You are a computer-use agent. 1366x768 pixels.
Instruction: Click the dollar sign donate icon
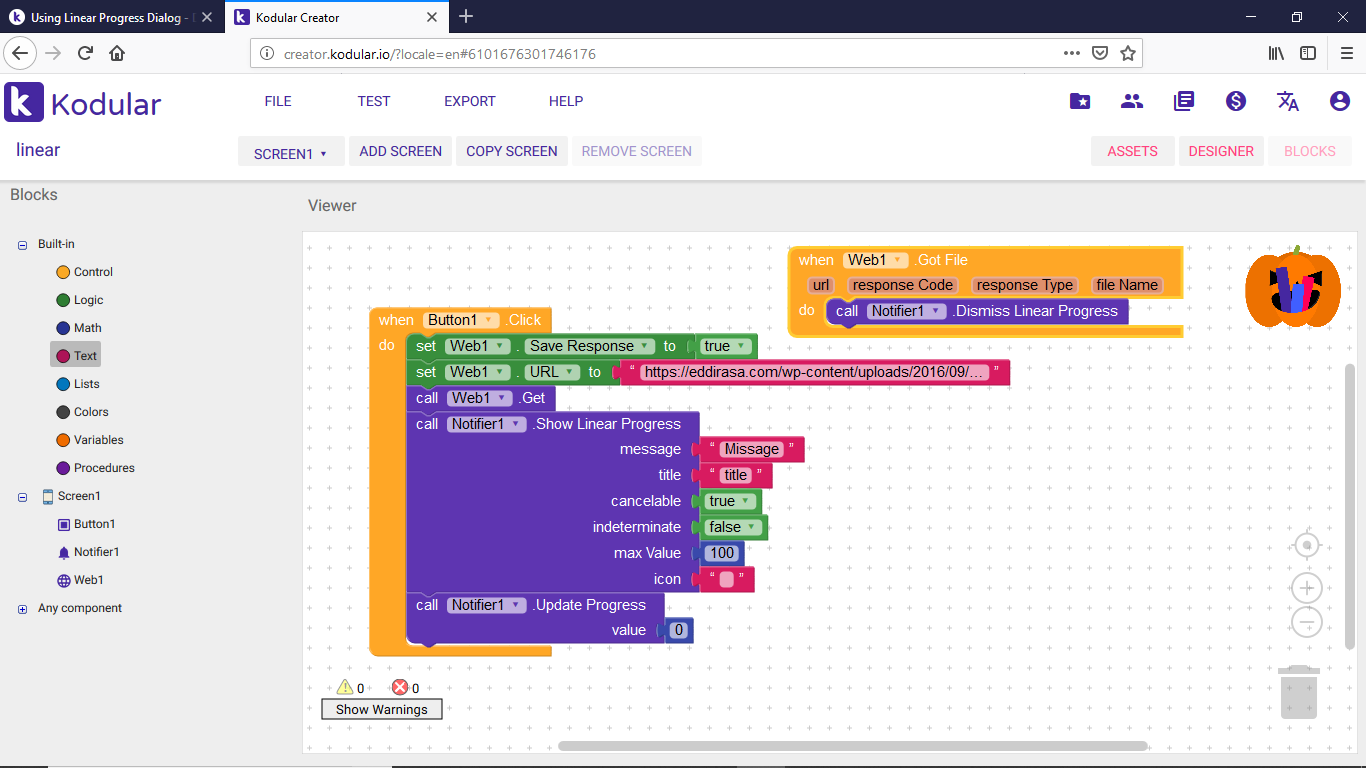[1236, 101]
